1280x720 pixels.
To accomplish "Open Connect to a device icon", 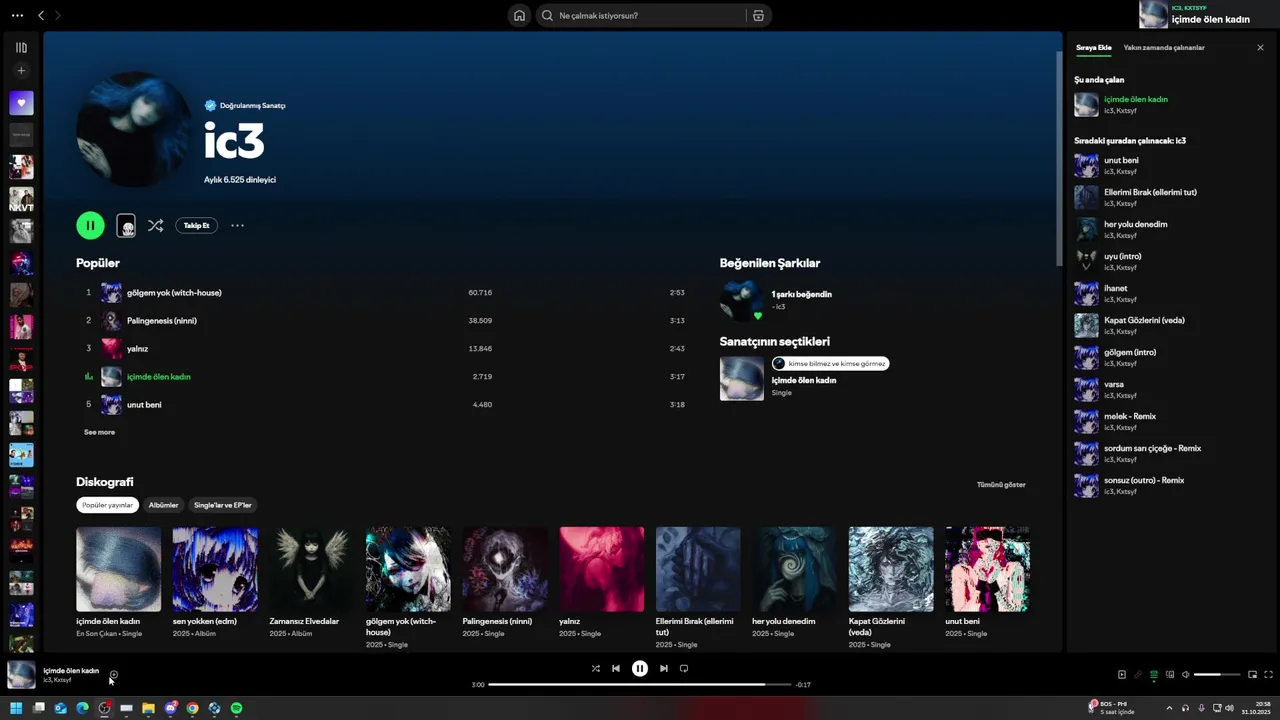I will click(1170, 675).
